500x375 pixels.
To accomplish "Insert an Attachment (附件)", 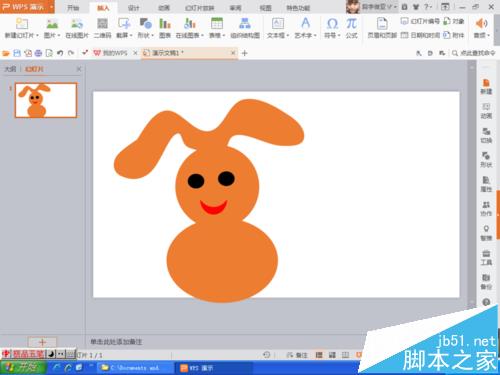I will 454,35.
